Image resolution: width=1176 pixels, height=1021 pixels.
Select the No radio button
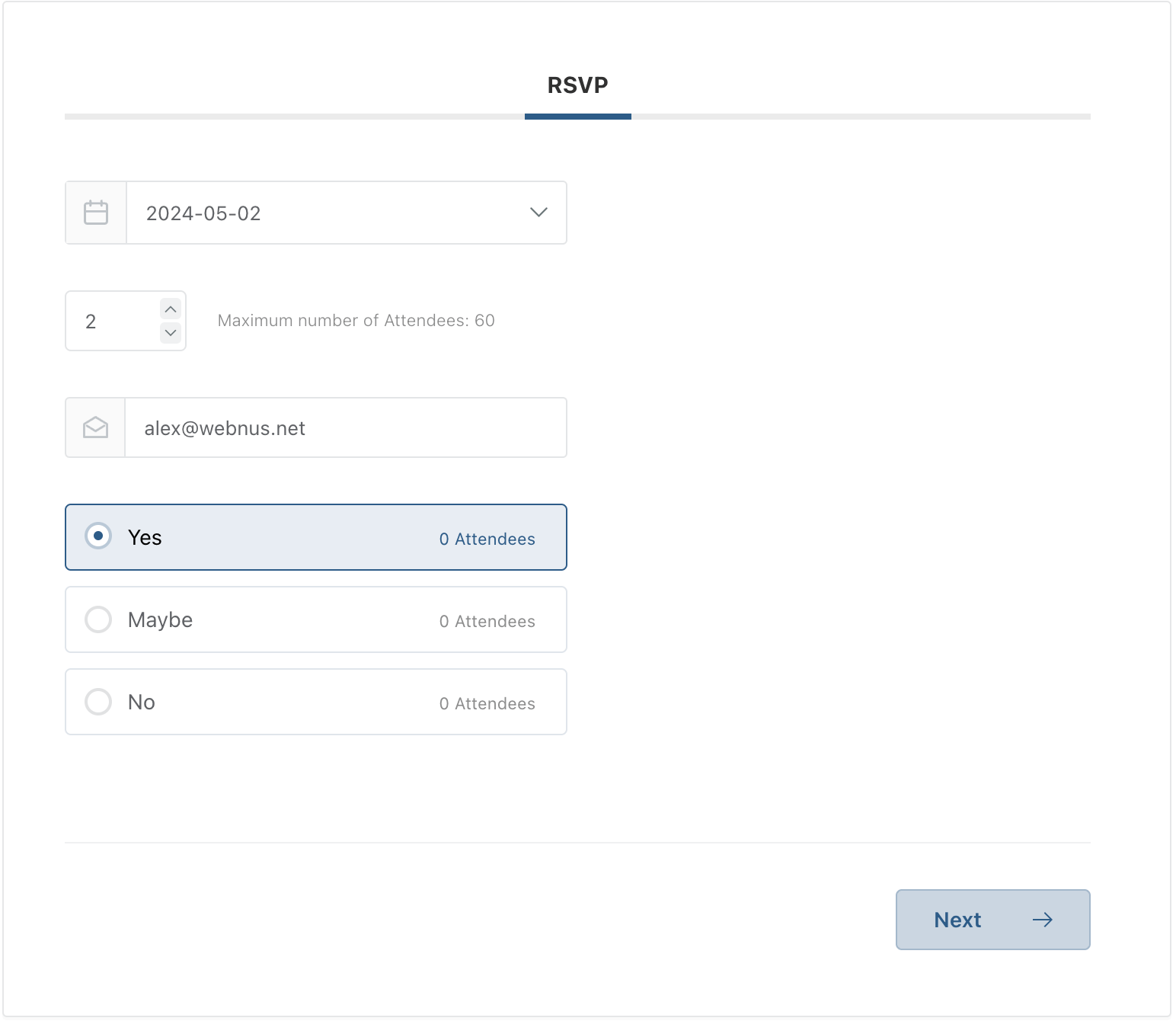click(x=98, y=702)
